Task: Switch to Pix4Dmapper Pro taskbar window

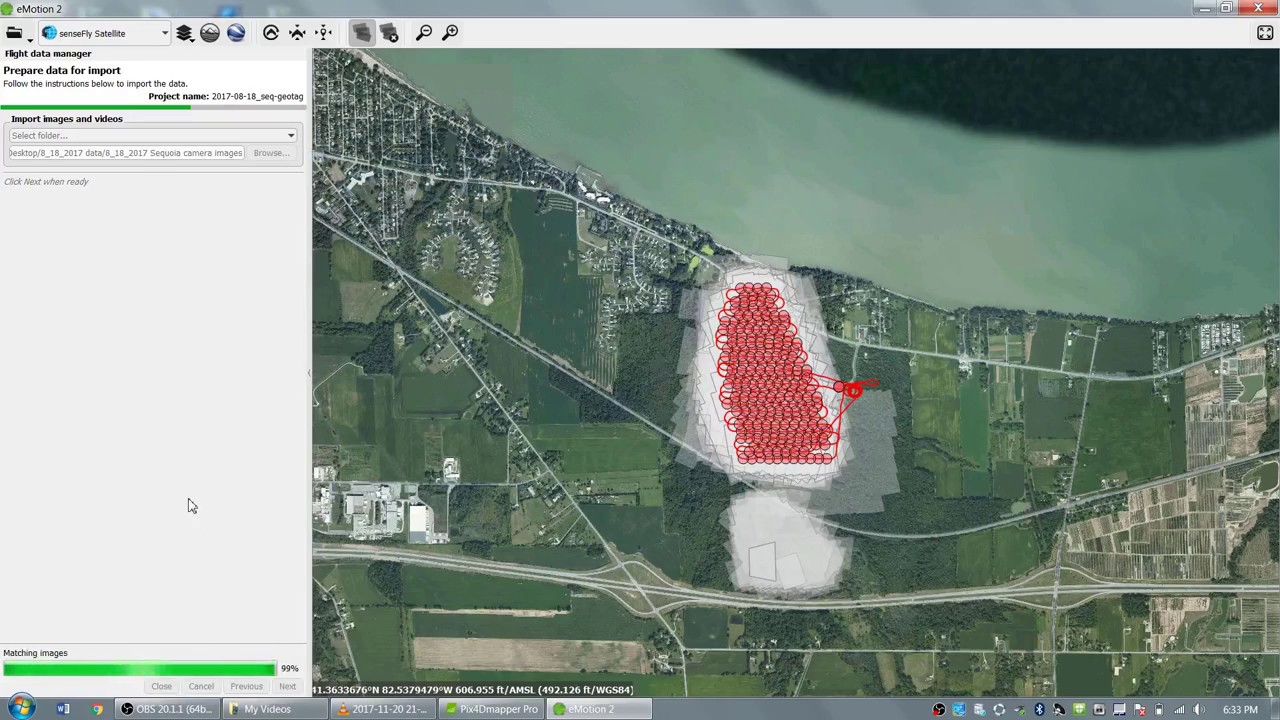Action: tap(491, 709)
